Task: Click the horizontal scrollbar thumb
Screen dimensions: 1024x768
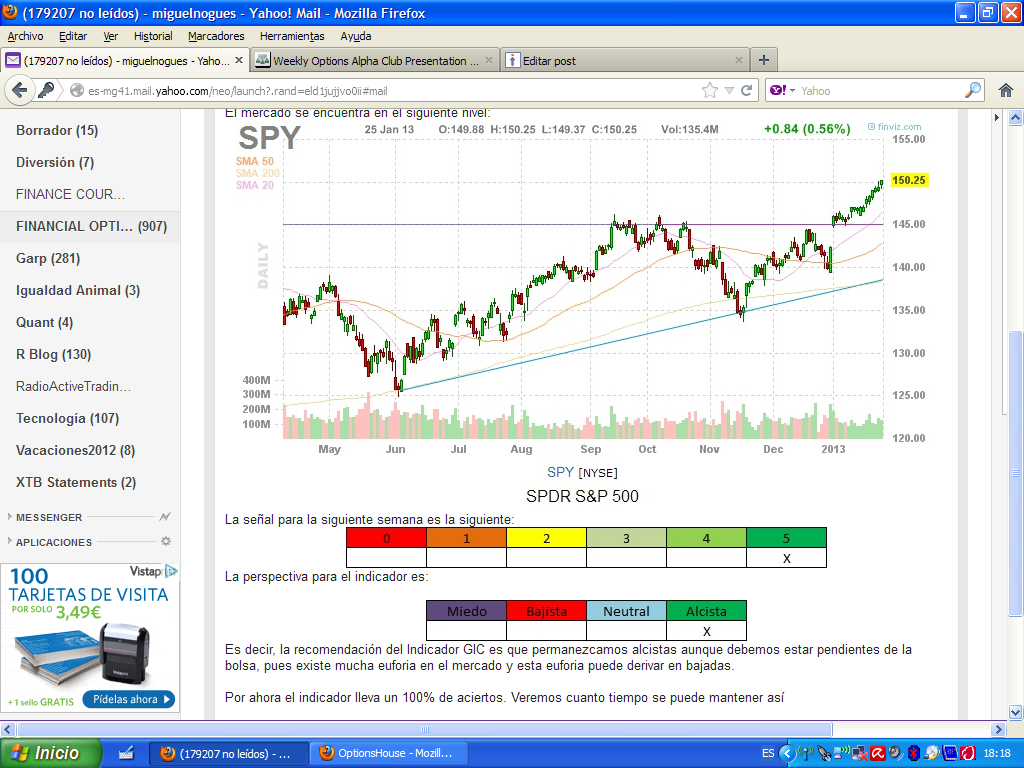Action: pos(424,729)
